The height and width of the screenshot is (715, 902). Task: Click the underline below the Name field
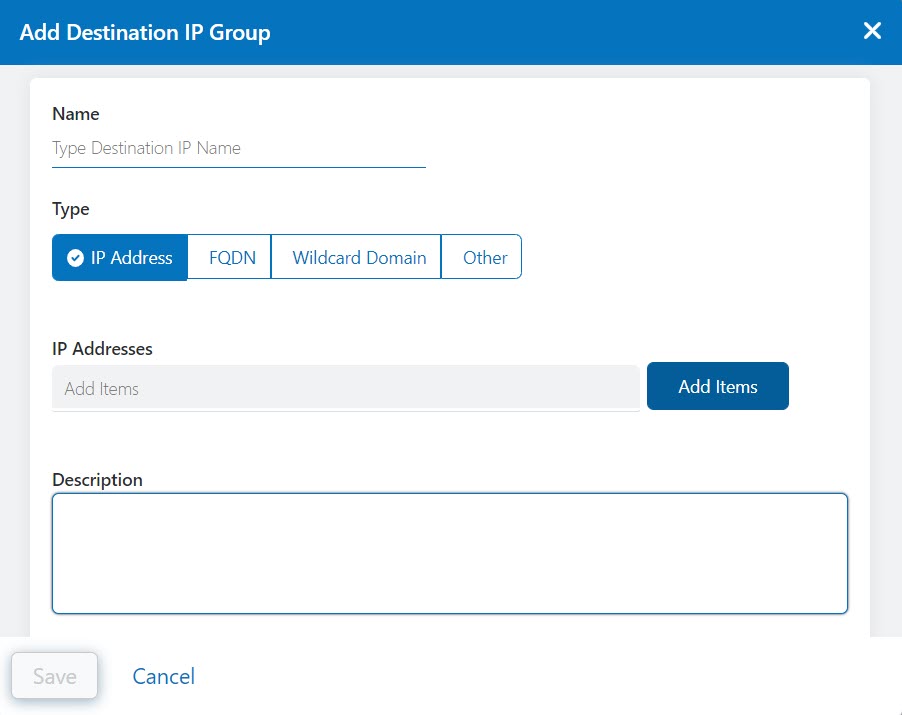pyautogui.click(x=238, y=167)
